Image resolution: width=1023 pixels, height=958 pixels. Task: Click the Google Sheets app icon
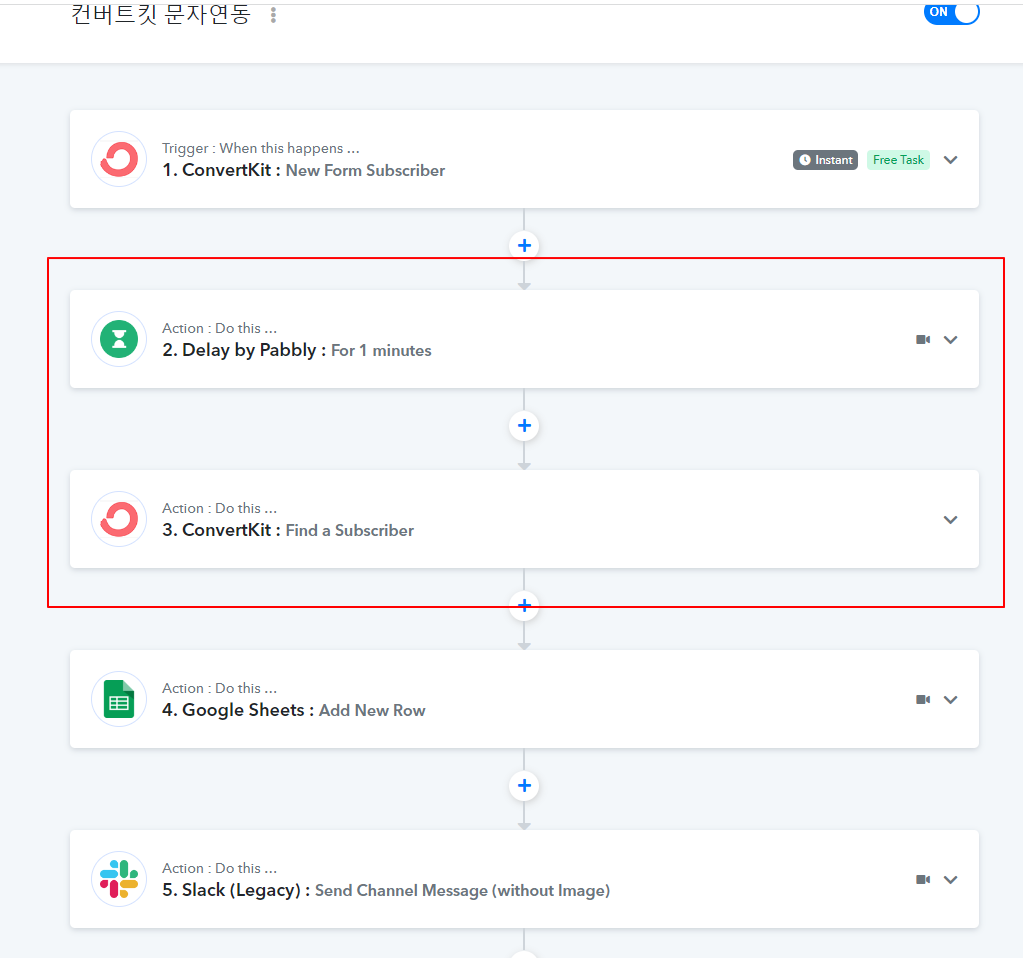pyautogui.click(x=119, y=700)
